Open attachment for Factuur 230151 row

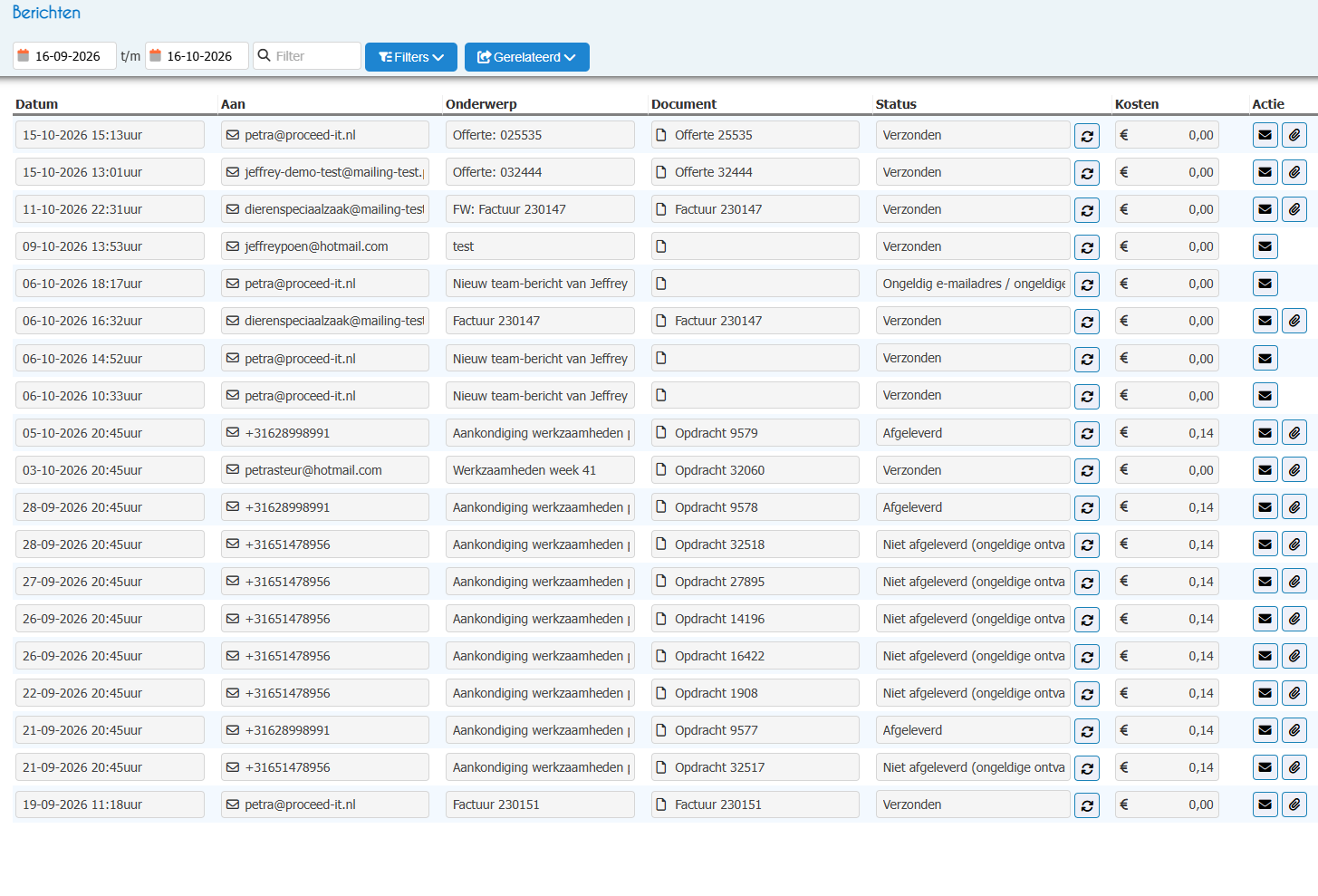pyautogui.click(x=1294, y=804)
